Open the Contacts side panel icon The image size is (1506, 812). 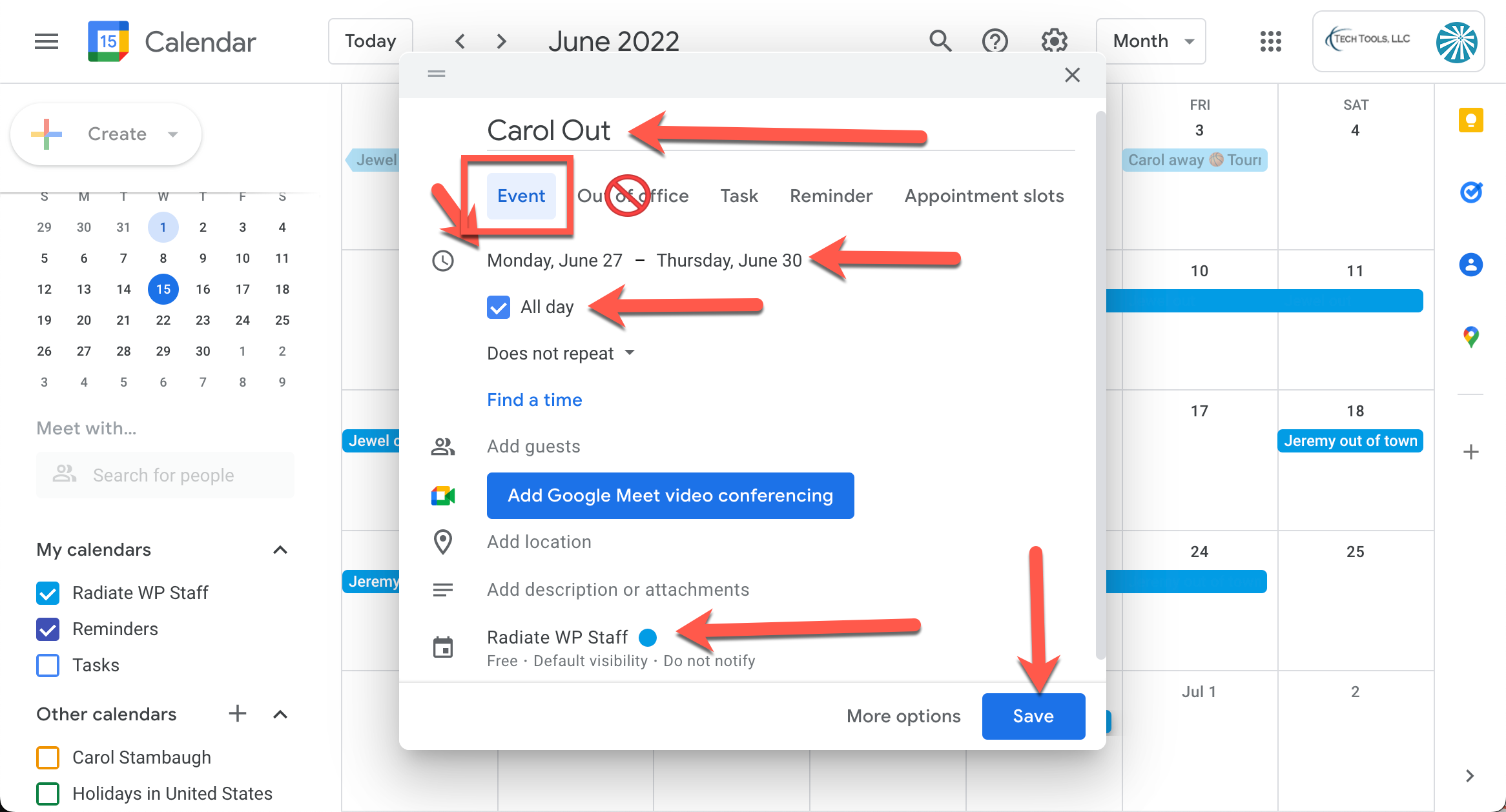(x=1470, y=265)
